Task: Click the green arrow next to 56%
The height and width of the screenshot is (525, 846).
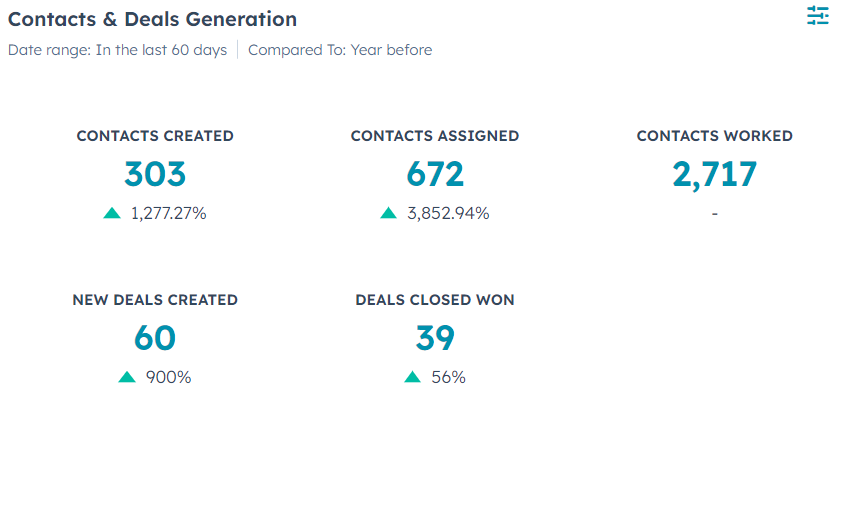Action: click(412, 377)
